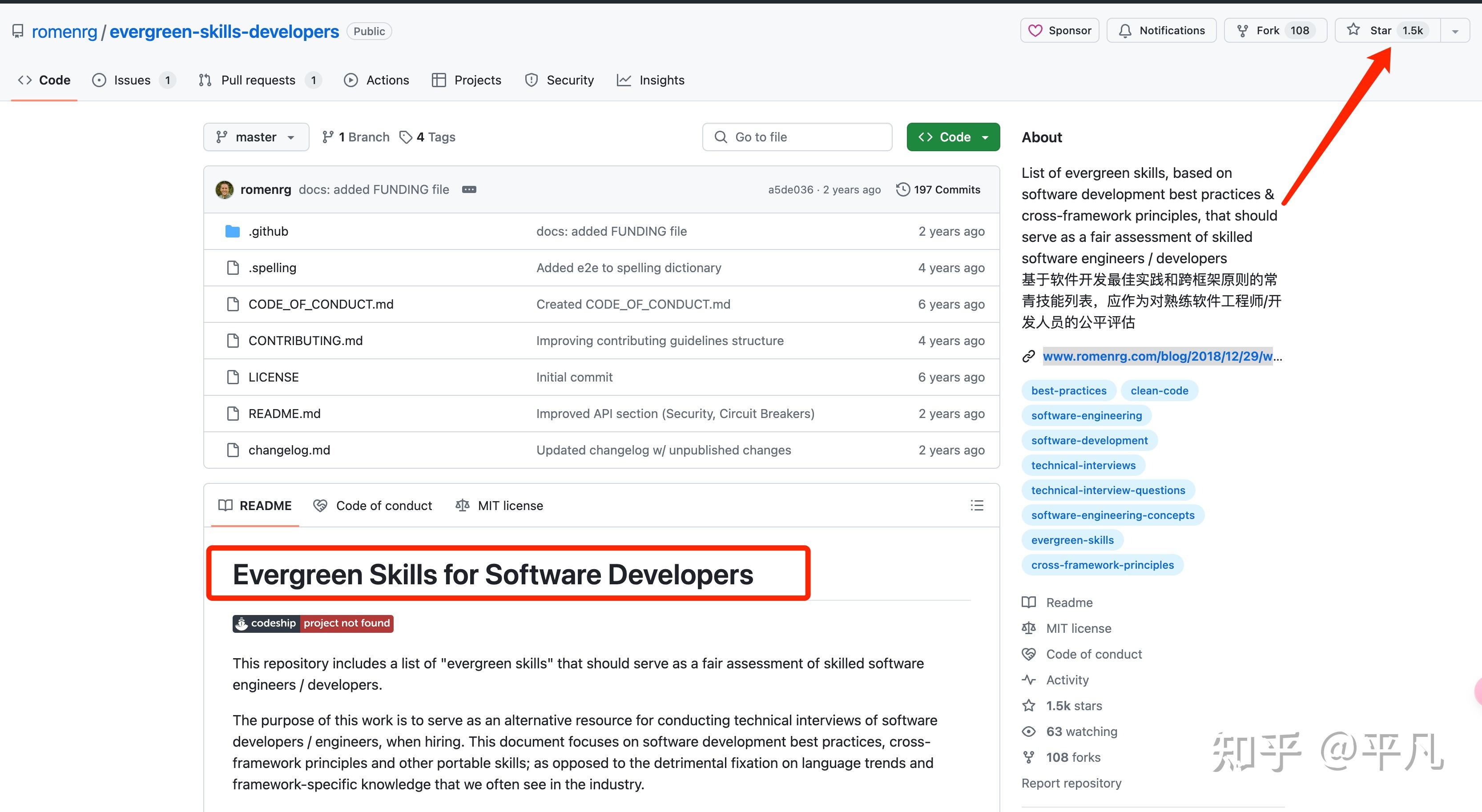This screenshot has height=812, width=1482.
Task: Switch to the Pull requests tab
Action: 258,80
